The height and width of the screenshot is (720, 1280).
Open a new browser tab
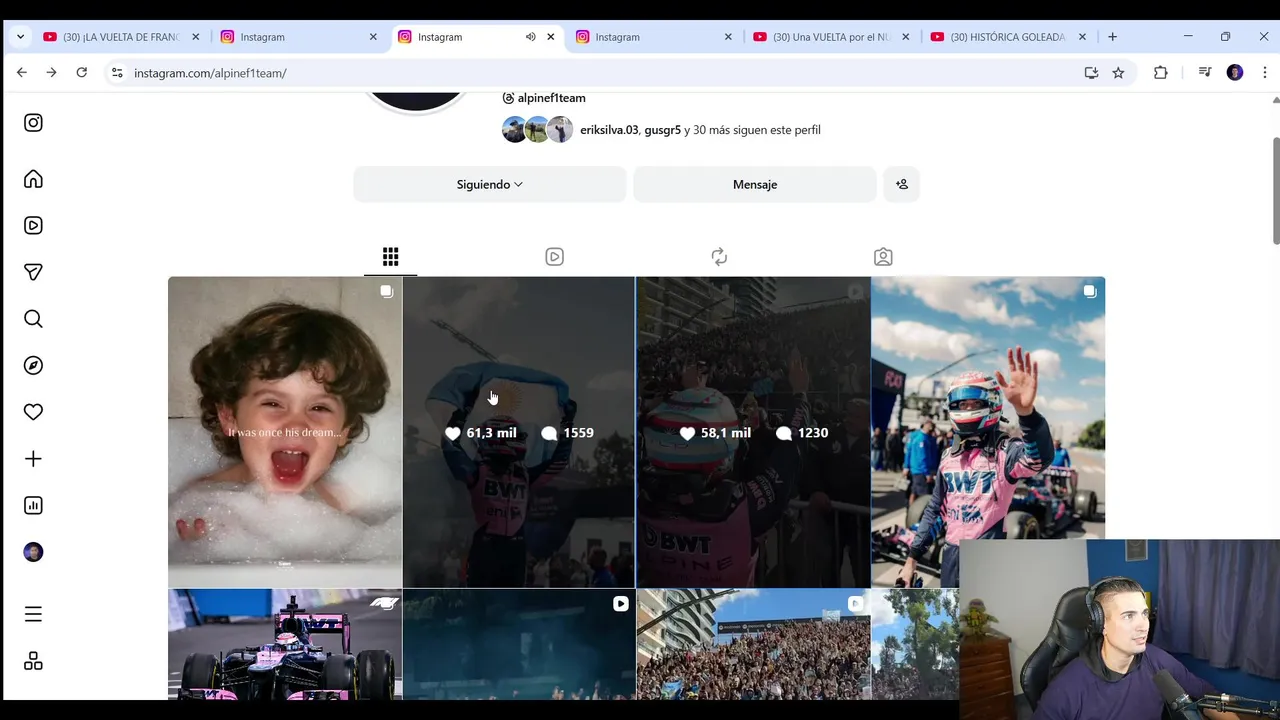pyautogui.click(x=1112, y=37)
